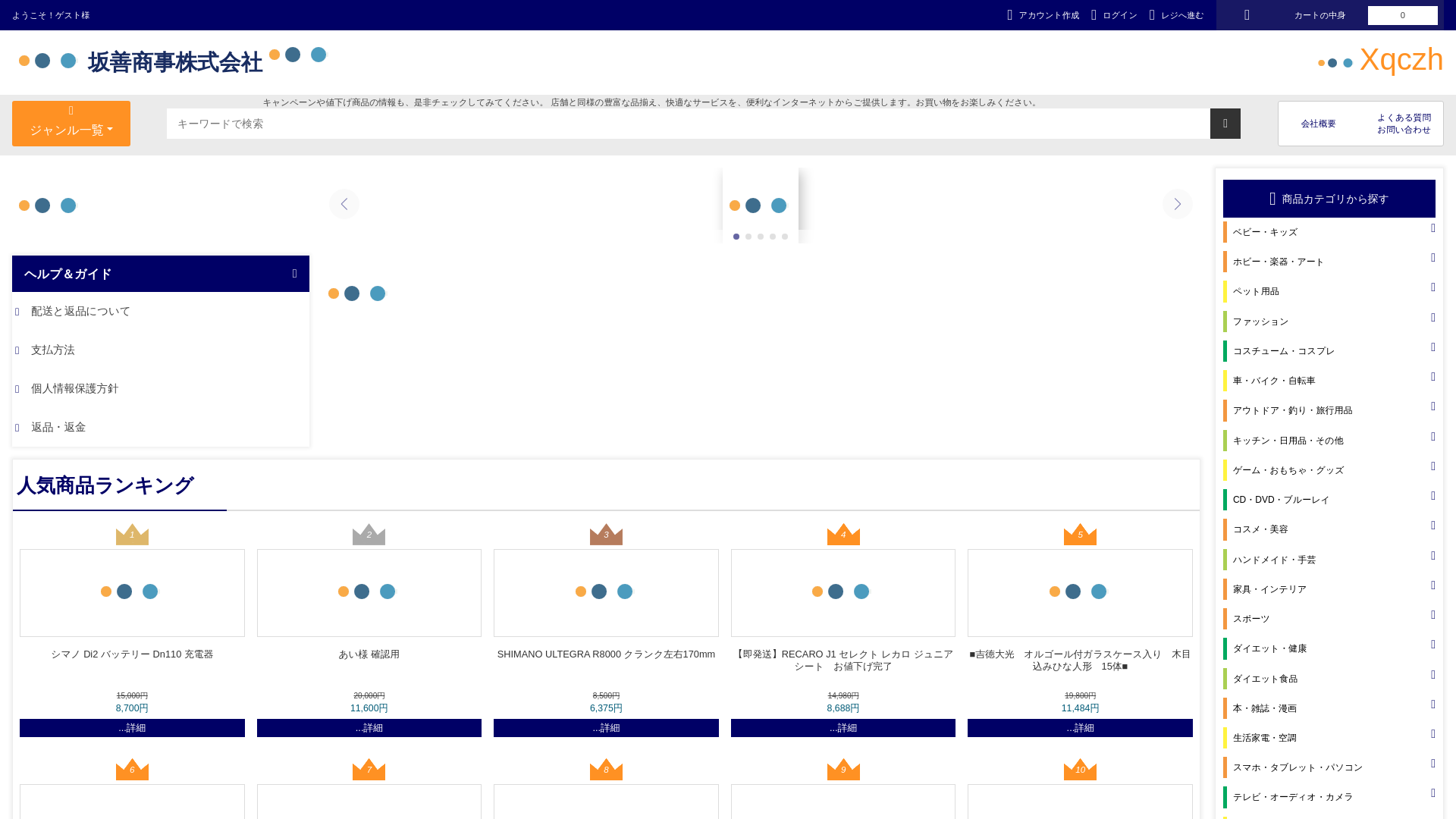The height and width of the screenshot is (819, 1456).
Task: Open 家具・インテリア category
Action: coord(1269,589)
